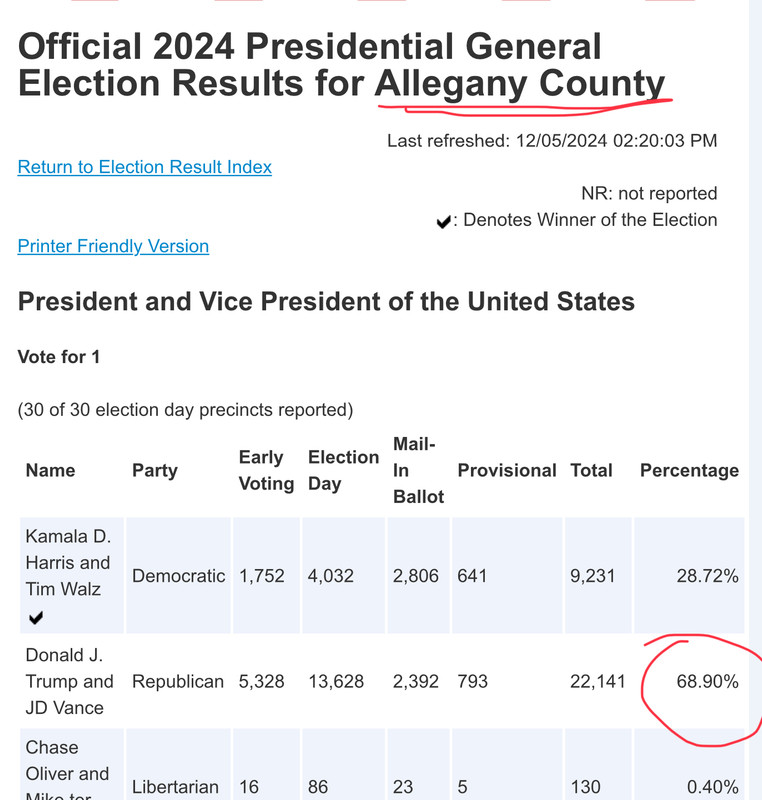Click the Party column header
This screenshot has width=762, height=800.
[155, 470]
